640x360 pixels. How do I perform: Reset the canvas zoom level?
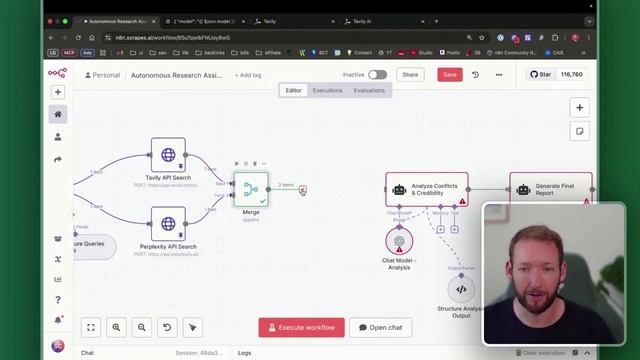click(x=167, y=327)
